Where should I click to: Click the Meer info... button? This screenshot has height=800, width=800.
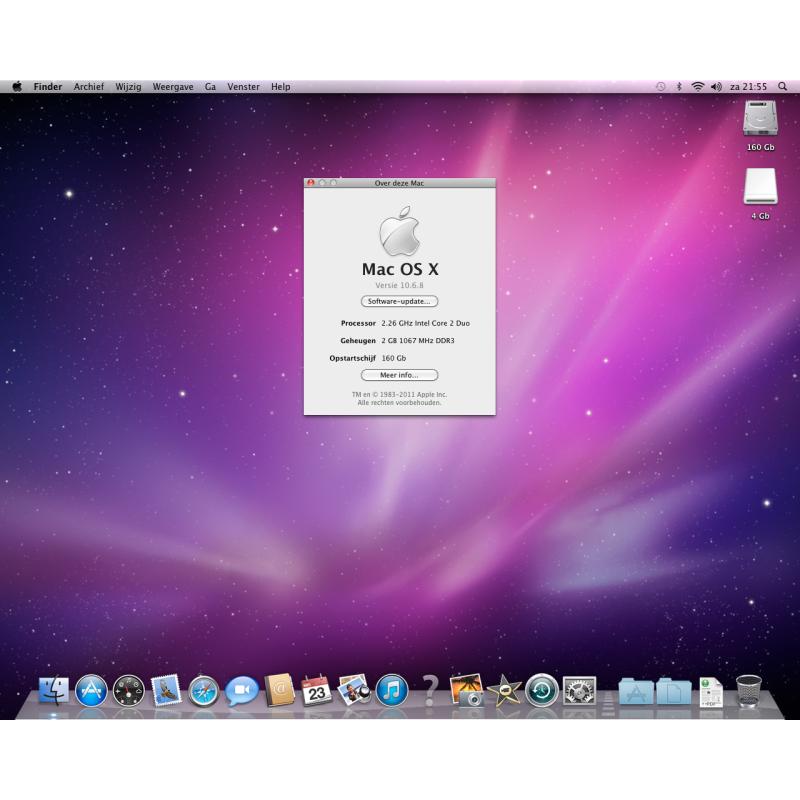pyautogui.click(x=399, y=375)
